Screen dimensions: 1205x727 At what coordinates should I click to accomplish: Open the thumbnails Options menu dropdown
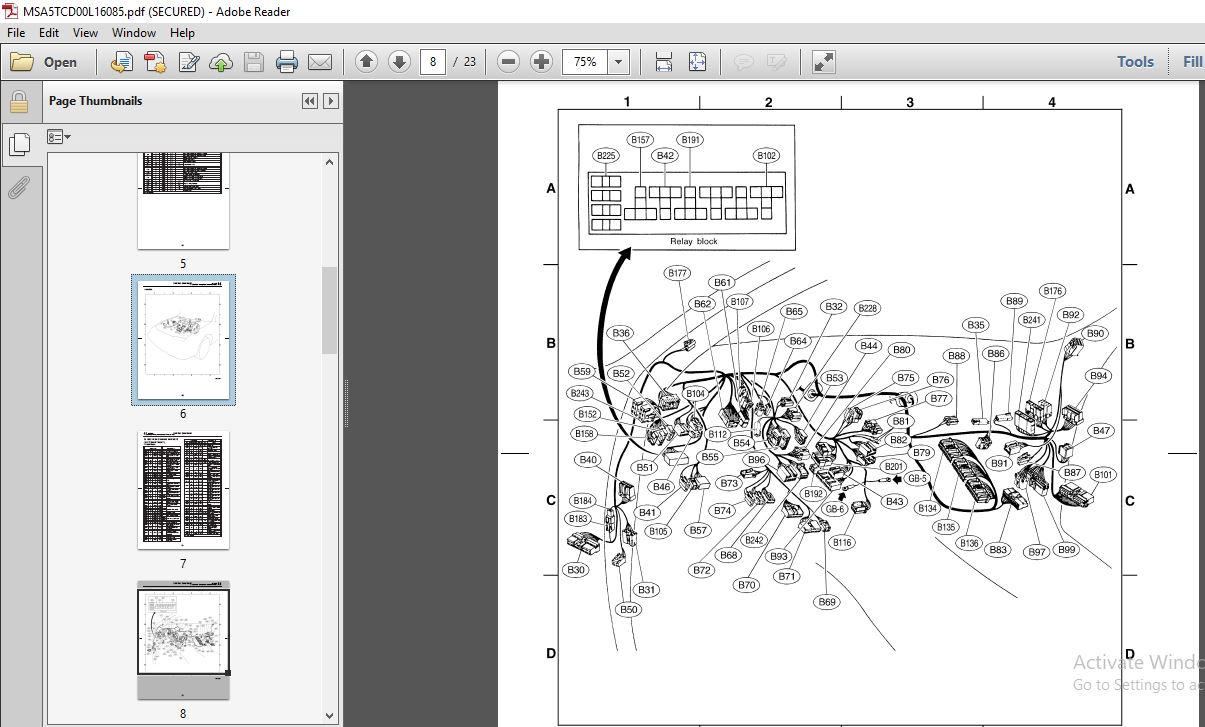[x=60, y=137]
